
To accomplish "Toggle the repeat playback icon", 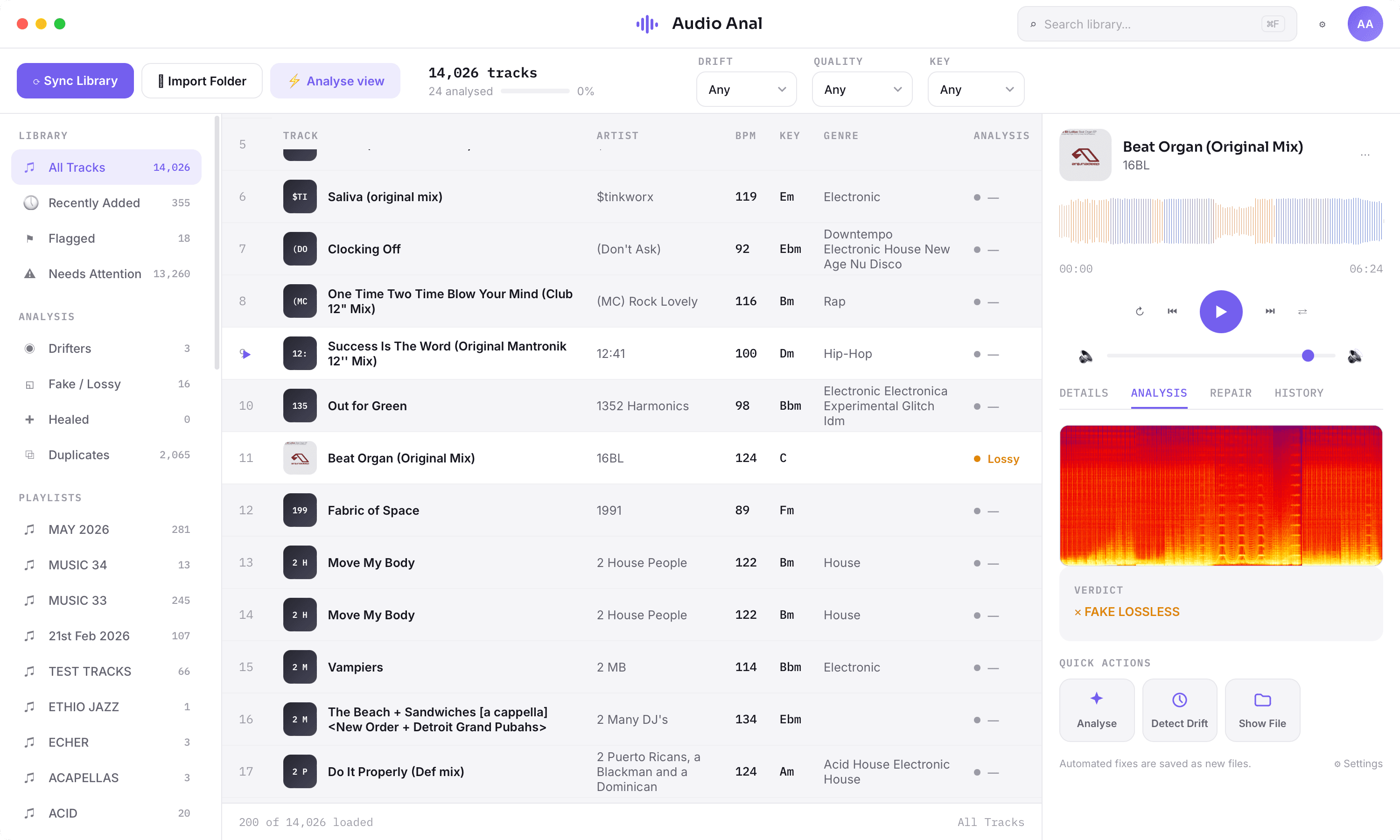I will tap(1302, 311).
